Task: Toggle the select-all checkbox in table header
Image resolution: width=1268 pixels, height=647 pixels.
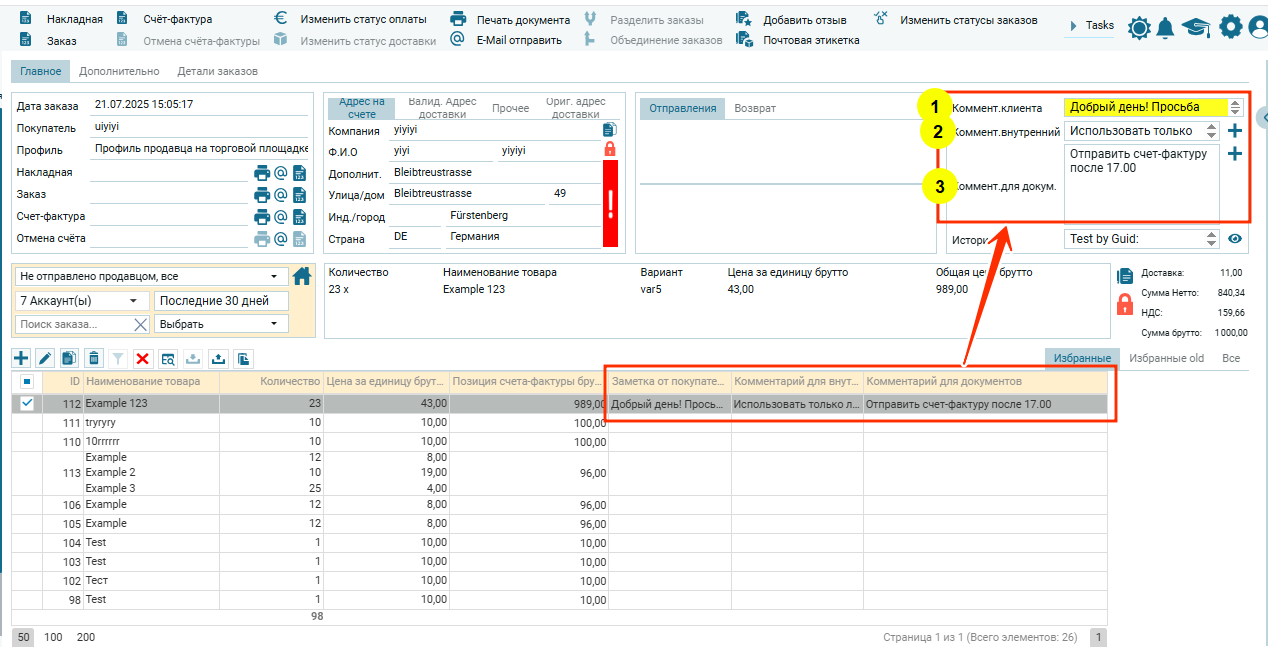Action: click(x=27, y=381)
